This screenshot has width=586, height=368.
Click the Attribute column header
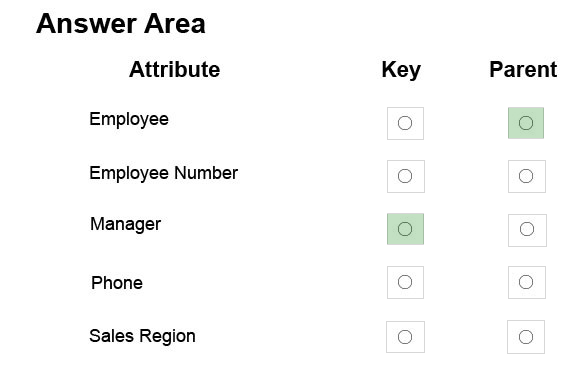(175, 69)
